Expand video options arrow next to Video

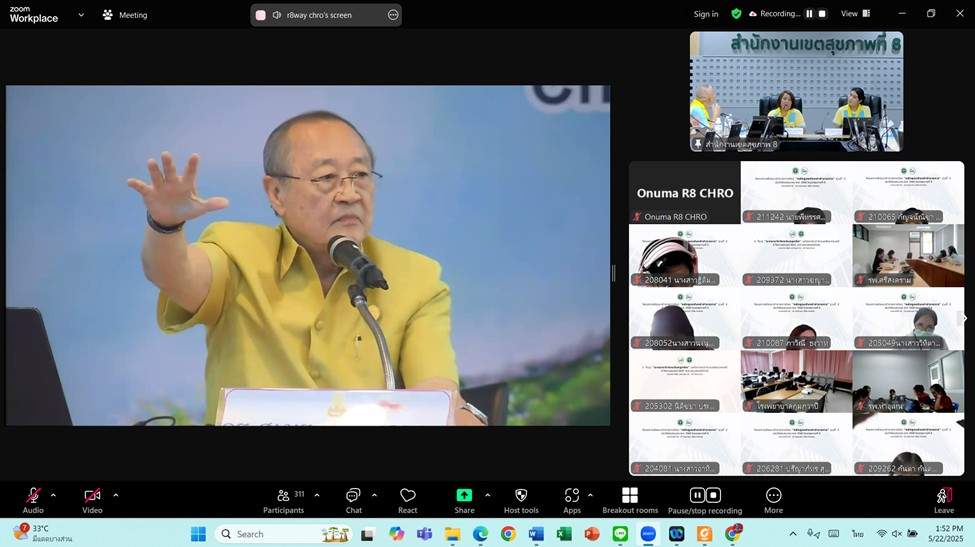[115, 495]
